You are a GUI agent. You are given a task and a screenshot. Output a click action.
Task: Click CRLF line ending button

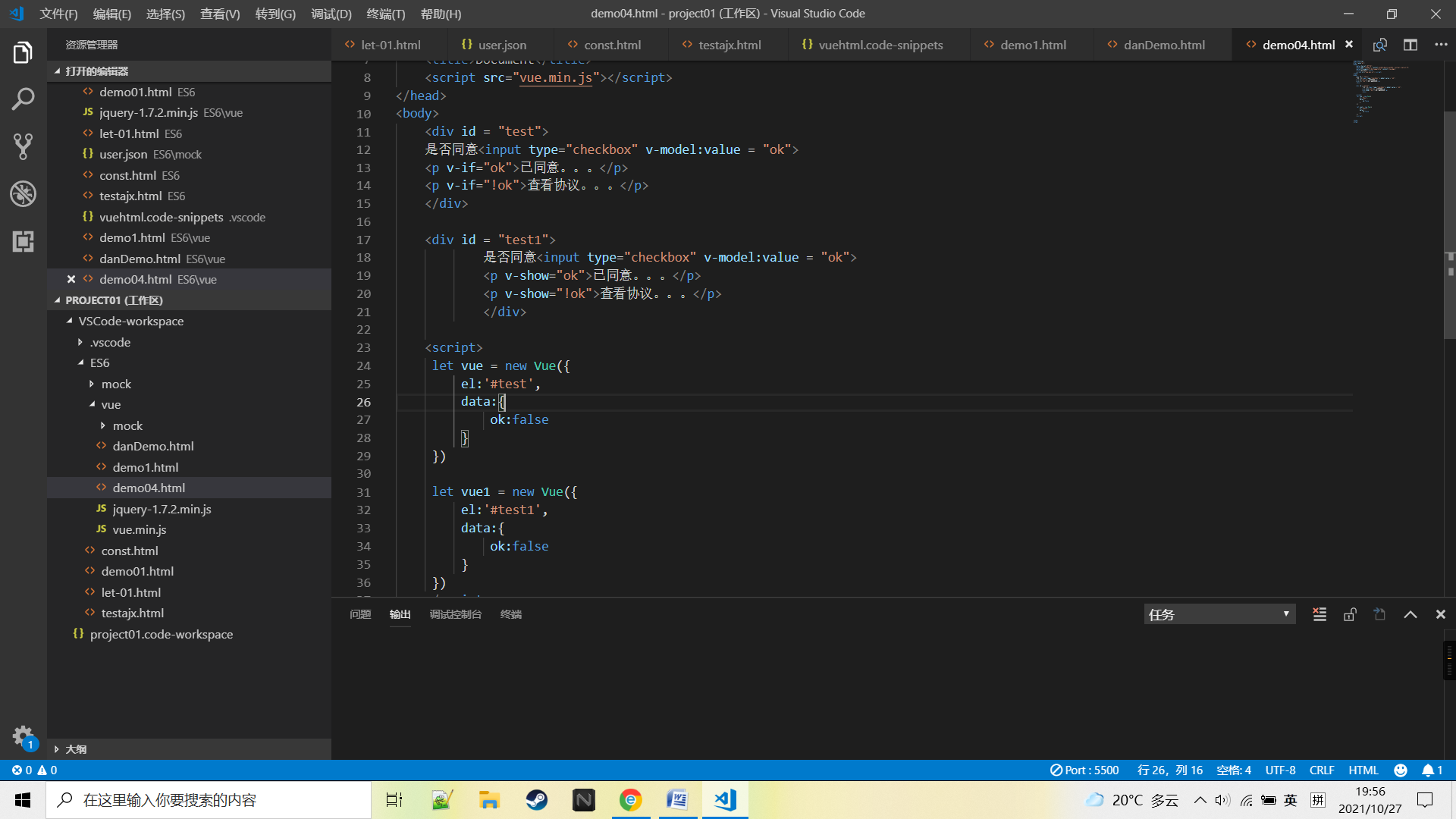[1321, 770]
